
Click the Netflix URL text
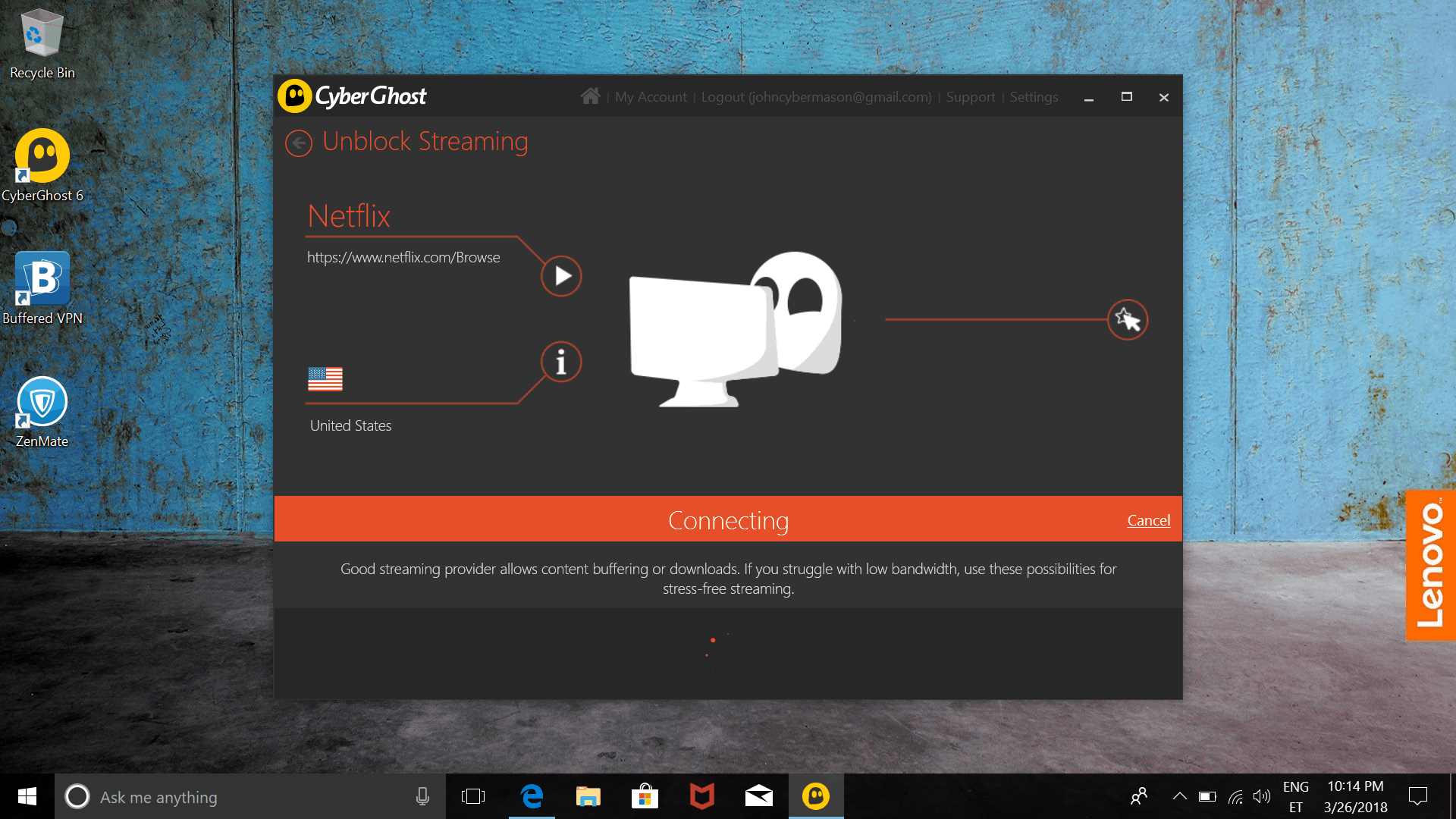click(403, 257)
